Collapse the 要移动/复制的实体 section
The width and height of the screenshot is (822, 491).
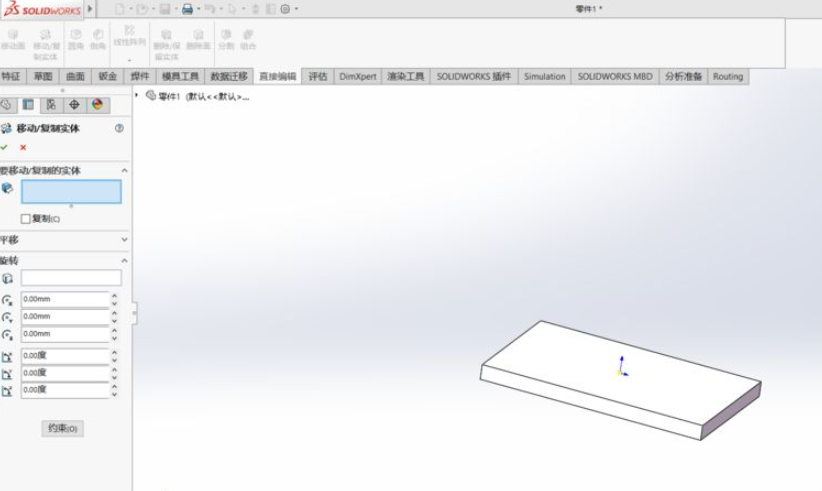point(124,171)
